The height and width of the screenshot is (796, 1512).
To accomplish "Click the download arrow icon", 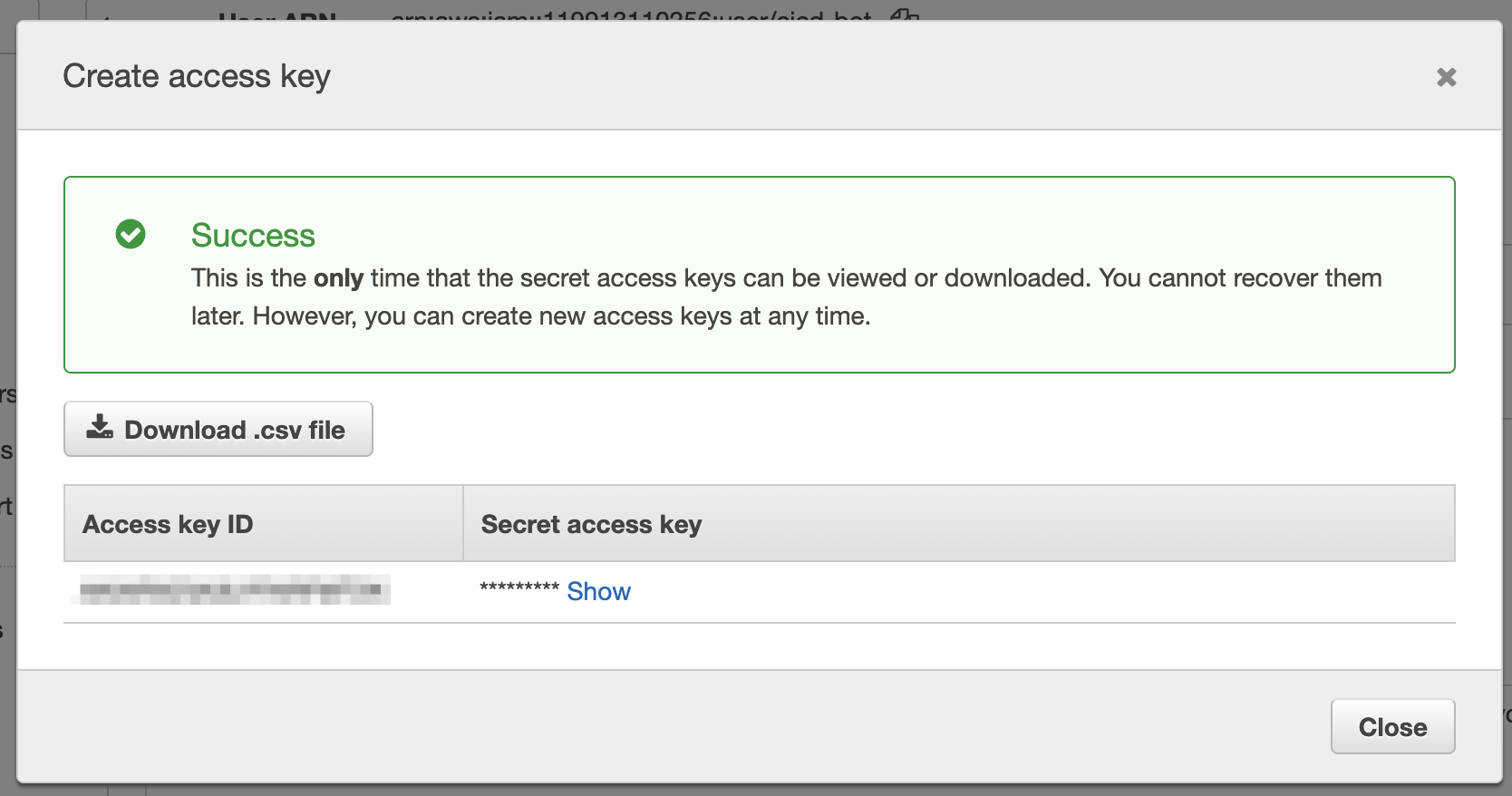I will [x=100, y=427].
